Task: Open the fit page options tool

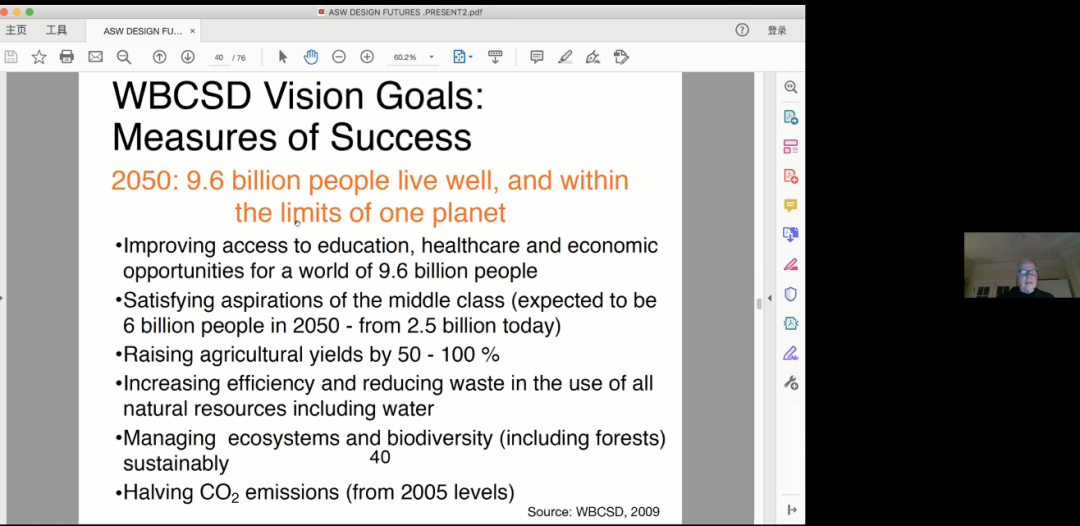Action: point(459,57)
